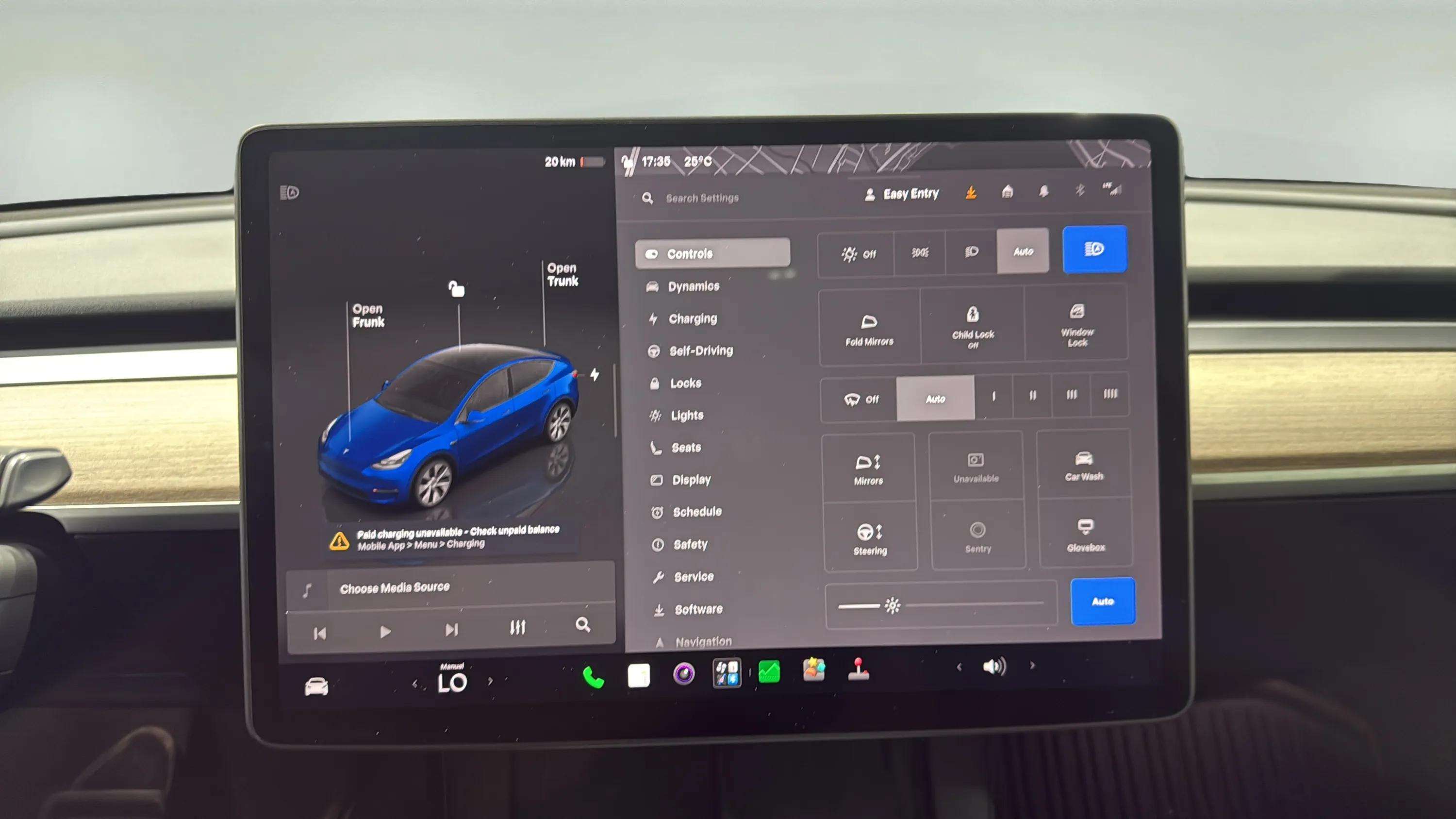Open the media equalizer settings icon

pos(517,627)
